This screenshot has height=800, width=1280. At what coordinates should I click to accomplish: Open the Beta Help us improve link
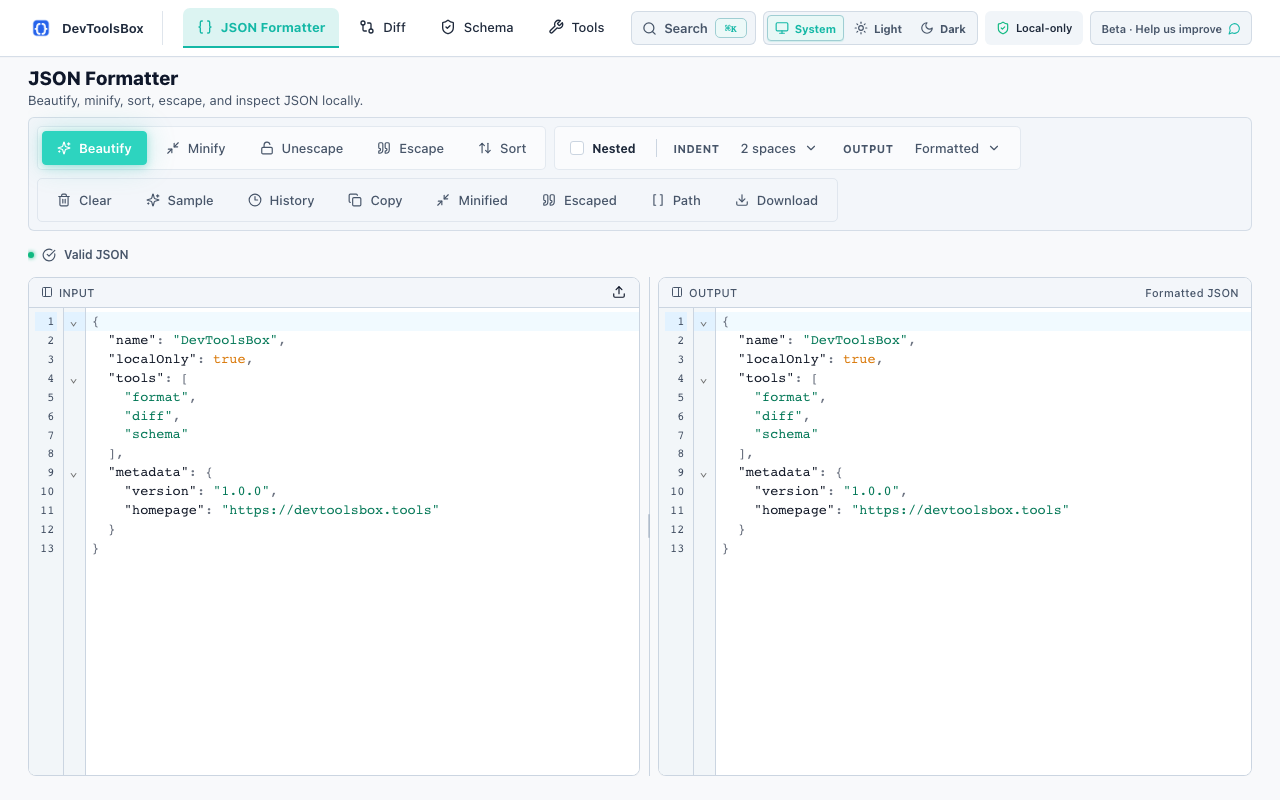coord(1171,28)
